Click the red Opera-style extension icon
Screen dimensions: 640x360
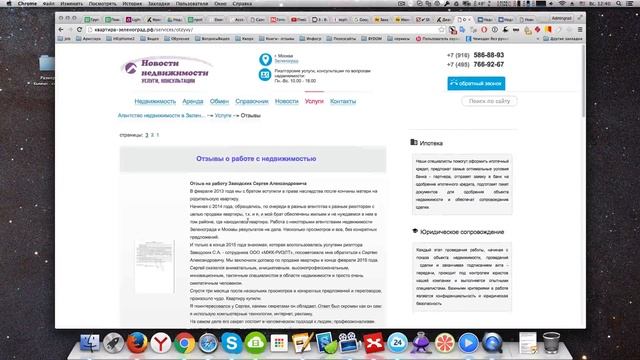pyautogui.click(x=484, y=30)
